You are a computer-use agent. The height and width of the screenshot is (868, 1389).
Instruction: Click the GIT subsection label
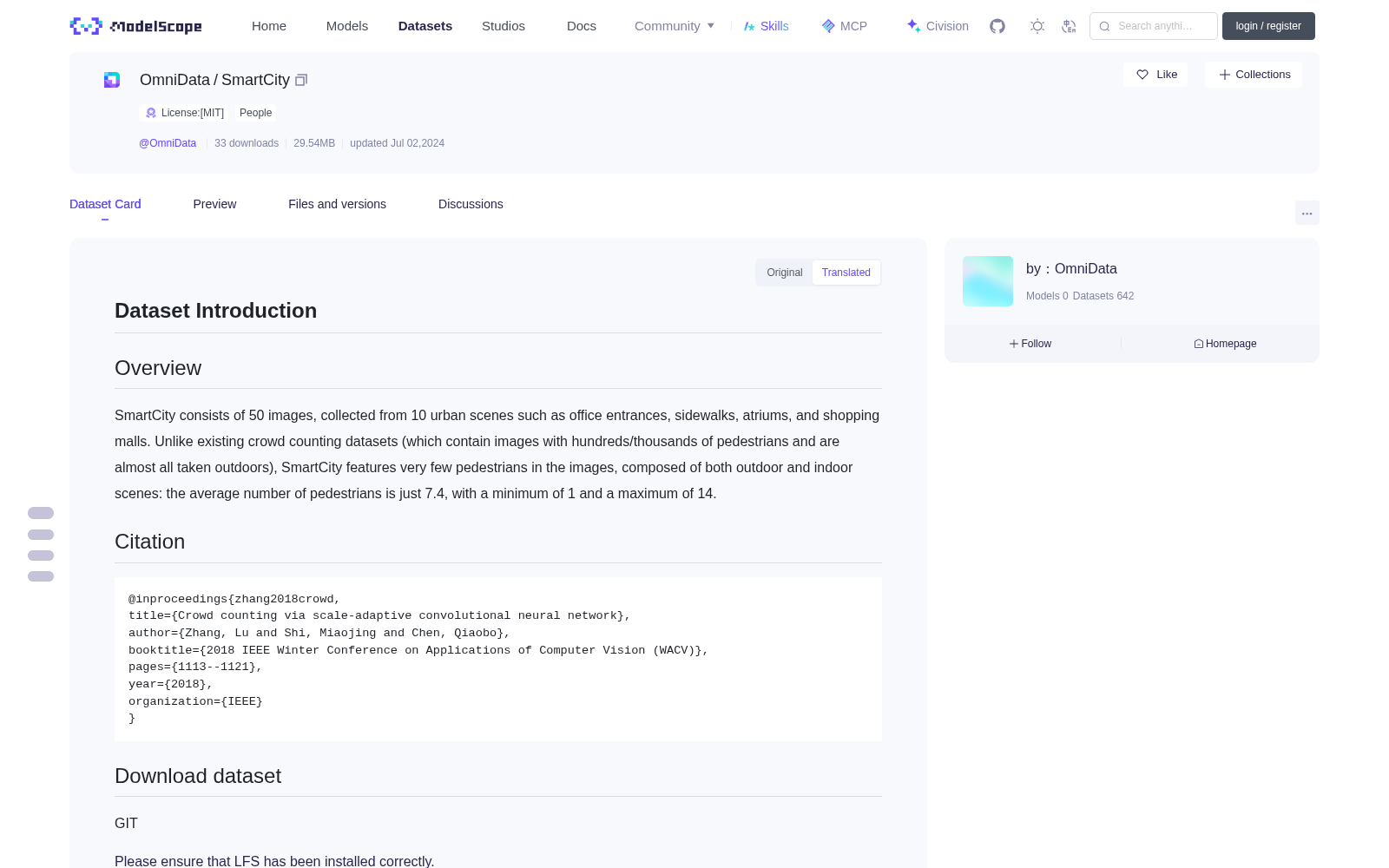[126, 823]
